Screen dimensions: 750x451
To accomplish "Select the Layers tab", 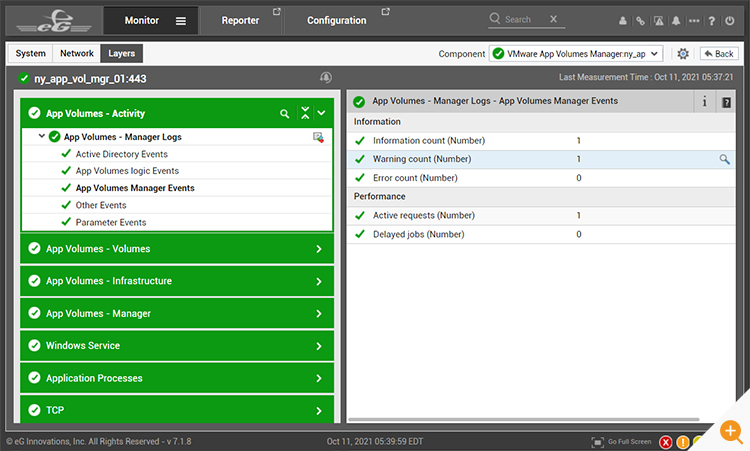I will point(121,54).
